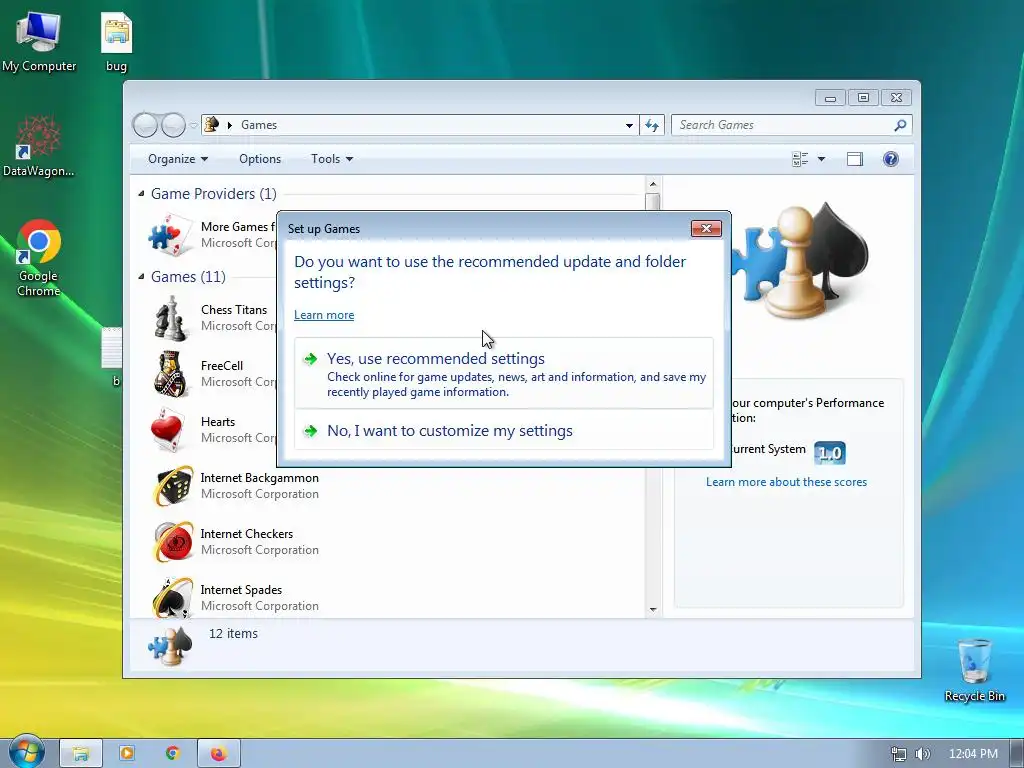Open Chrome from the taskbar
The height and width of the screenshot is (768, 1024).
(x=172, y=754)
